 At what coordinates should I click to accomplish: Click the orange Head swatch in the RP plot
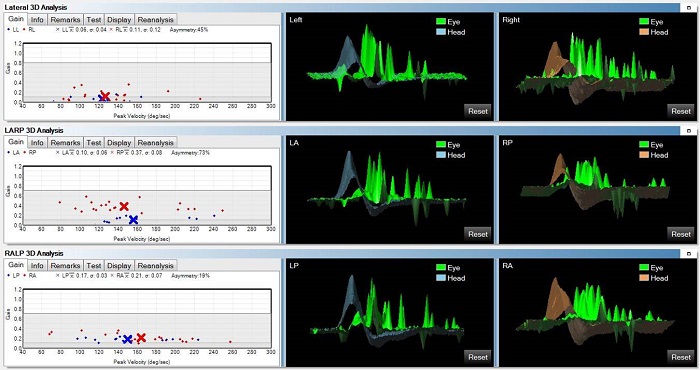tap(644, 155)
